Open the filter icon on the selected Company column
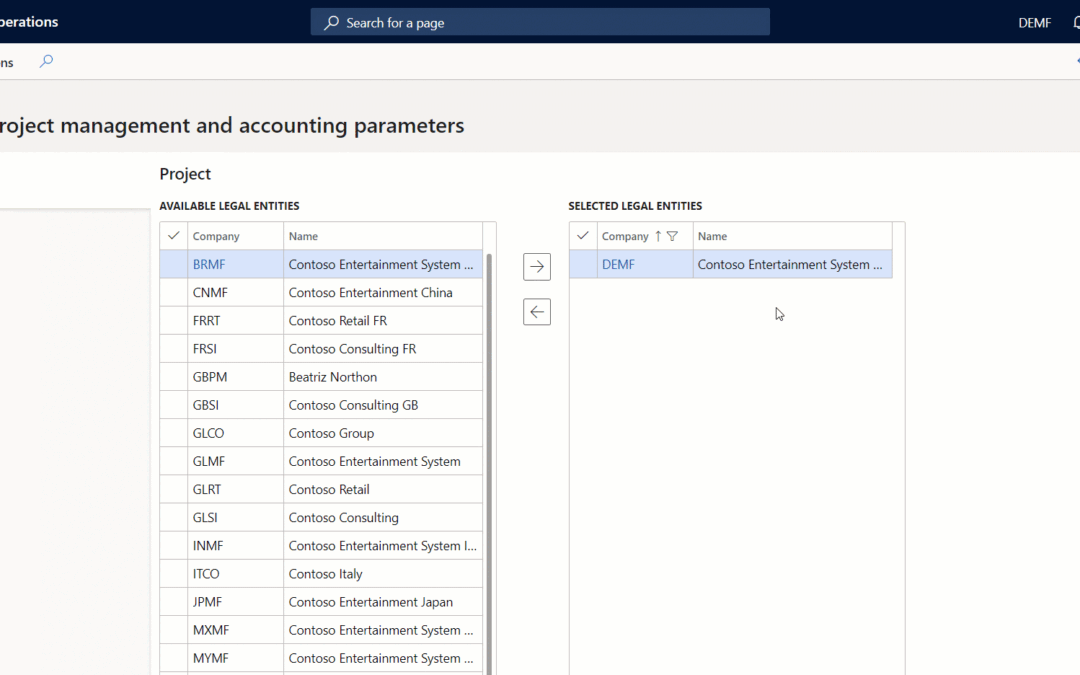 point(672,236)
